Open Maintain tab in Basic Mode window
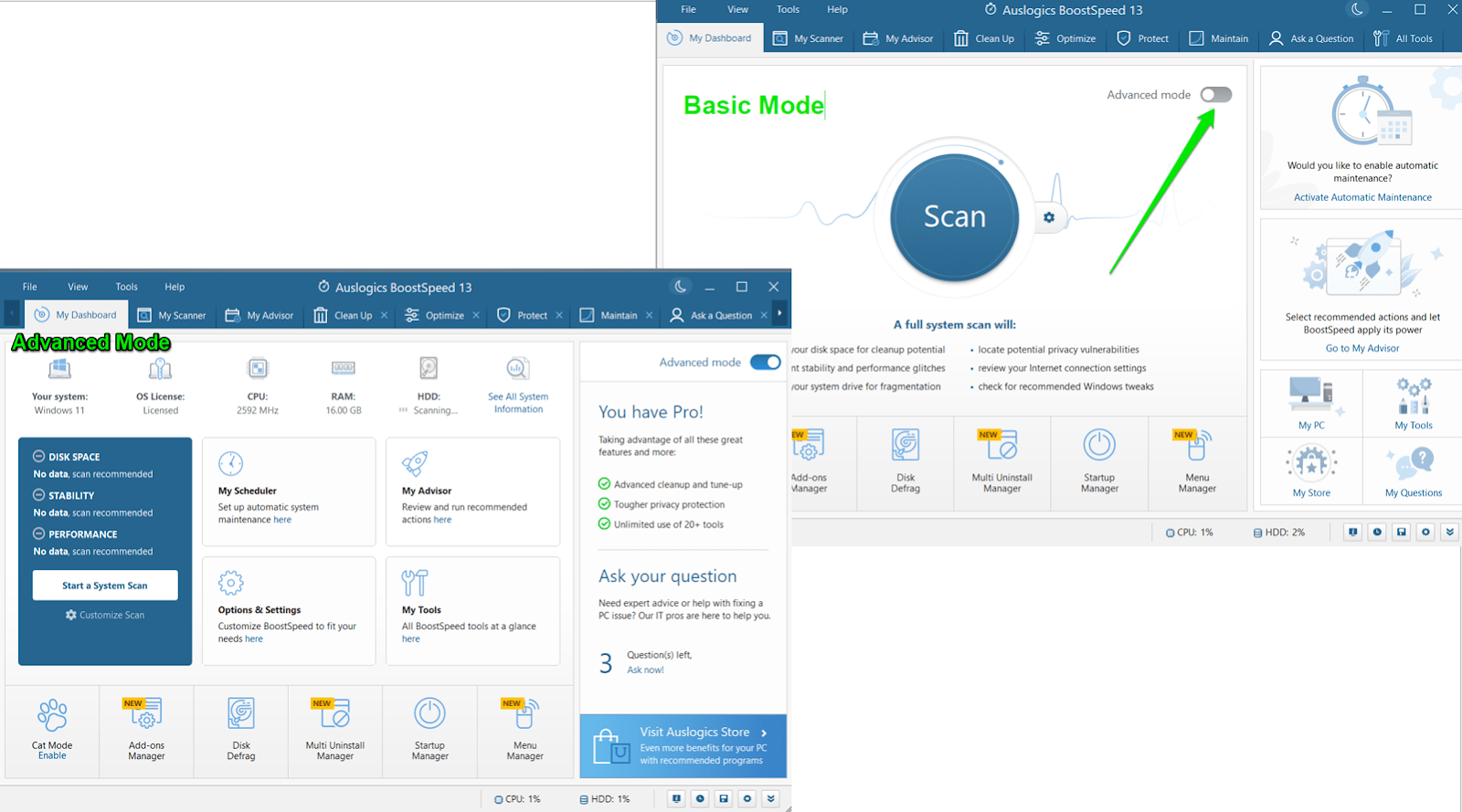Screen dimensions: 1462x812 point(1219,38)
